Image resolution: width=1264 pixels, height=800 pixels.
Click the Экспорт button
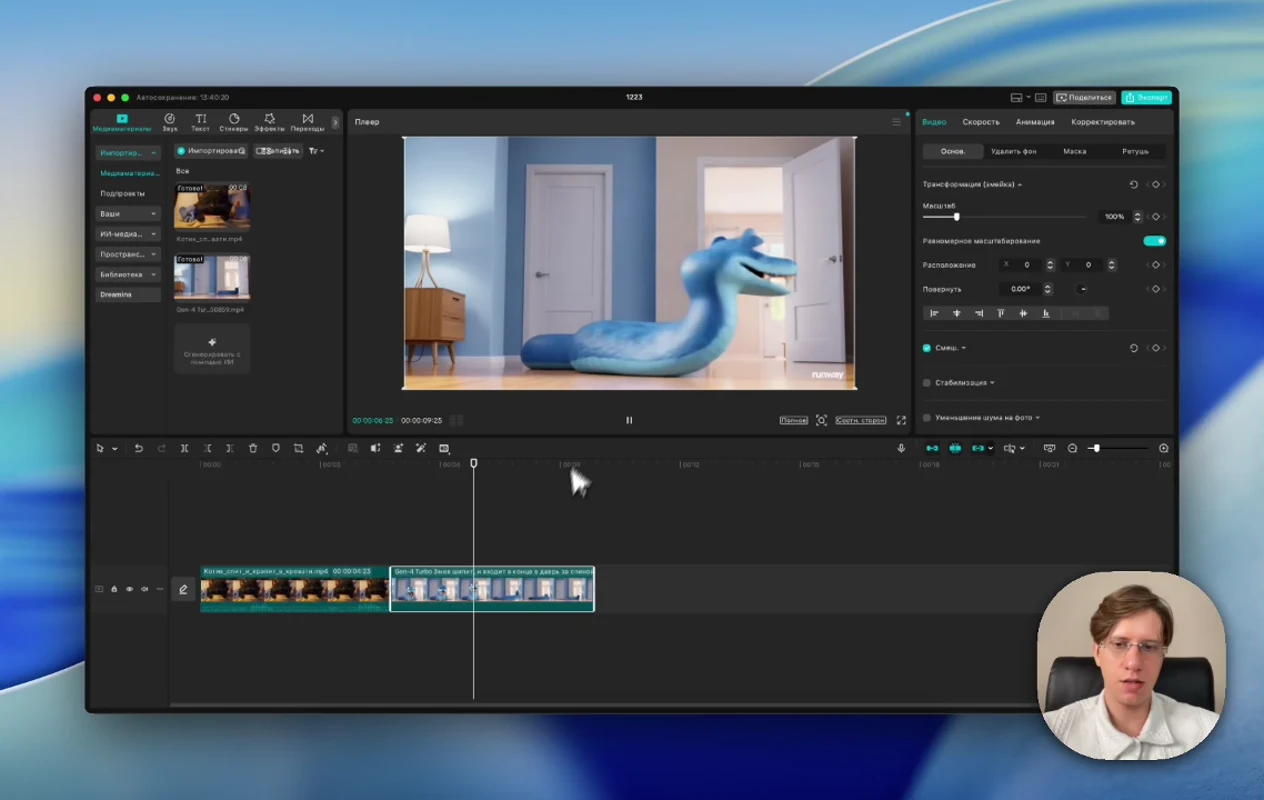(1146, 97)
